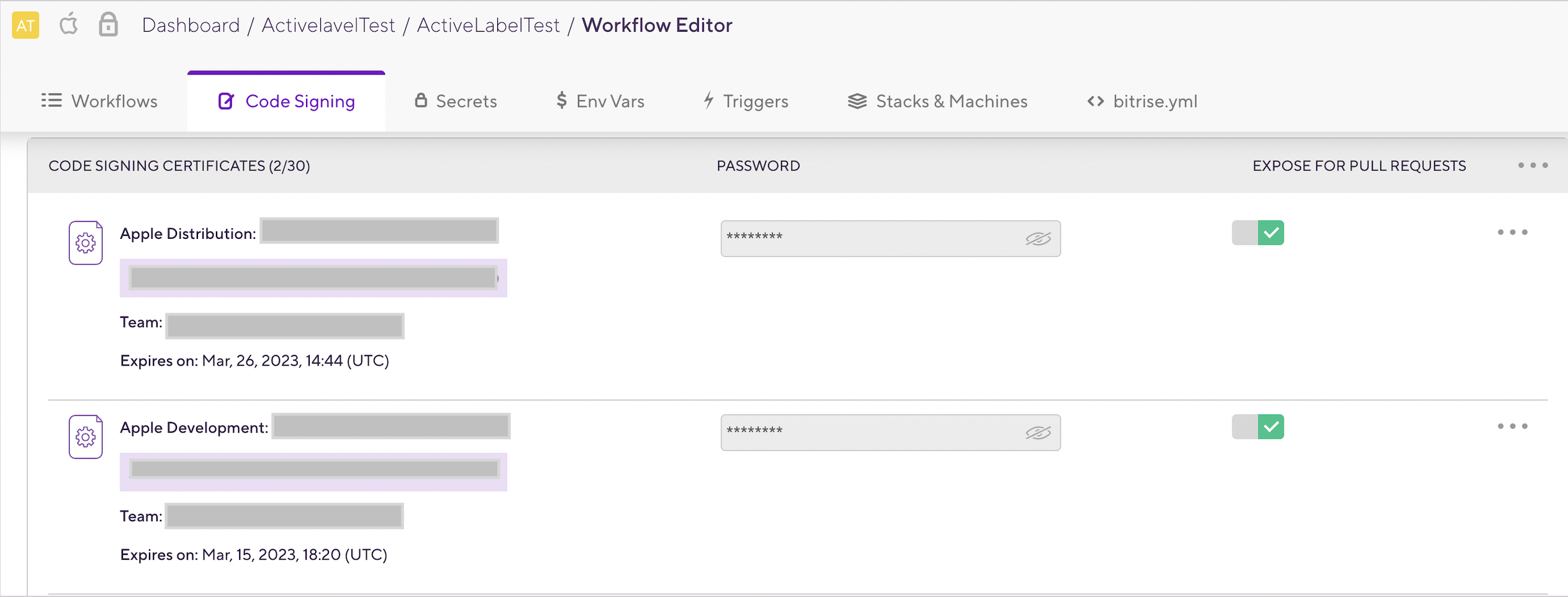The image size is (1568, 597).
Task: Click the Code Signing Certificates (2/30) header
Action: 179,166
